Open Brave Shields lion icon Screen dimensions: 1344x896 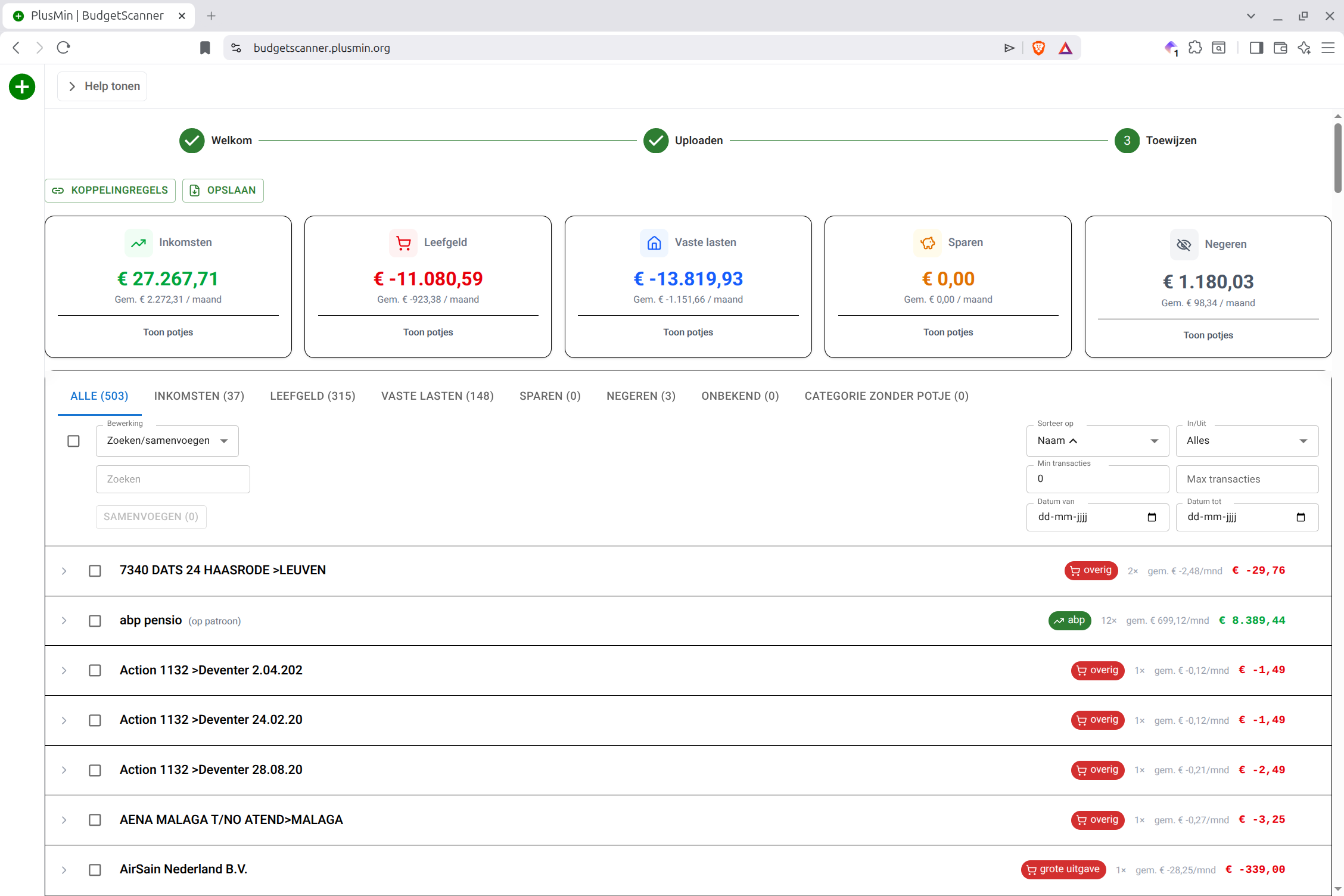(x=1038, y=48)
